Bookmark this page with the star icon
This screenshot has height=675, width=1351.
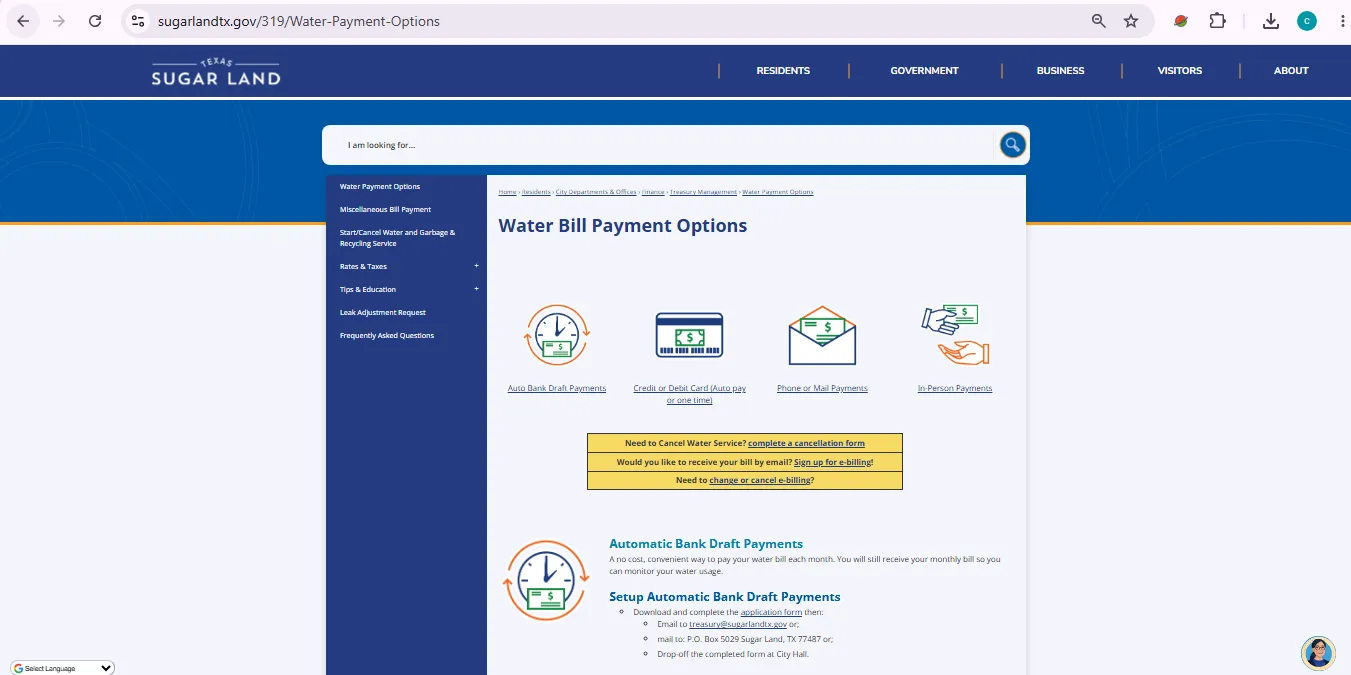pyautogui.click(x=1131, y=21)
